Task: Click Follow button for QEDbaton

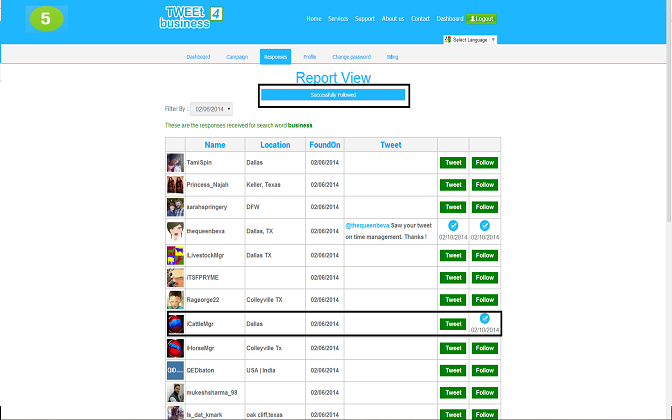Action: pos(485,370)
